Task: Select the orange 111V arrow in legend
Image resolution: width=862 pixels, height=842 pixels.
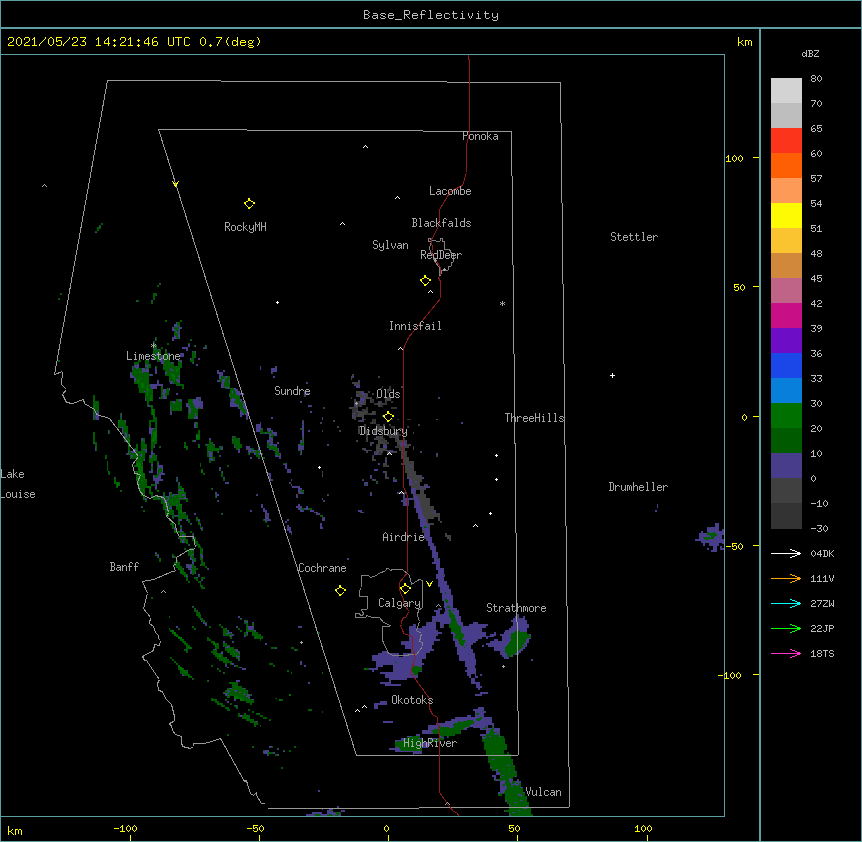Action: (786, 578)
